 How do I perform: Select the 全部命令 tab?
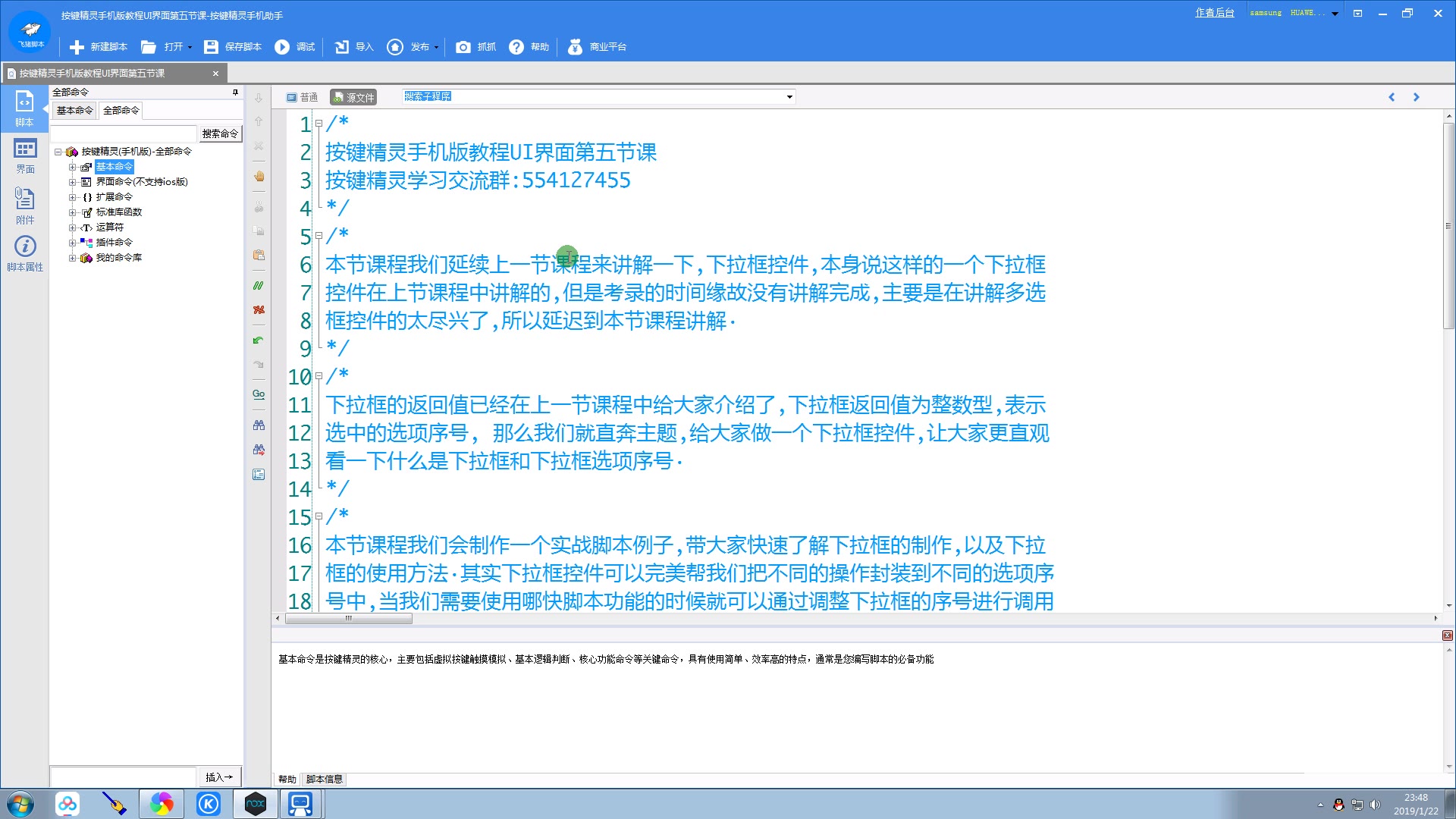121,111
